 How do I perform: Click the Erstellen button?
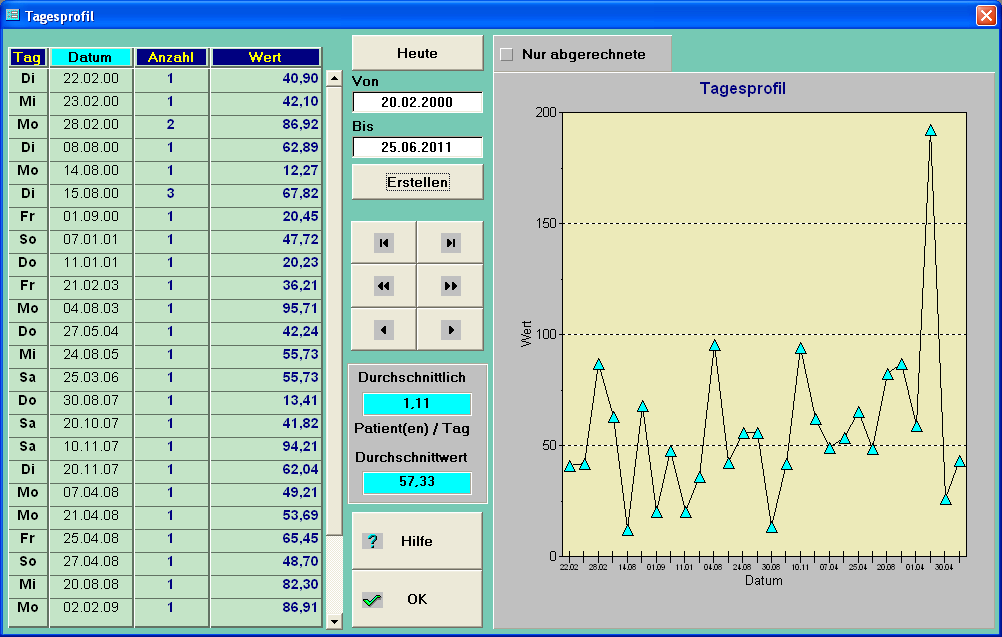[x=417, y=182]
